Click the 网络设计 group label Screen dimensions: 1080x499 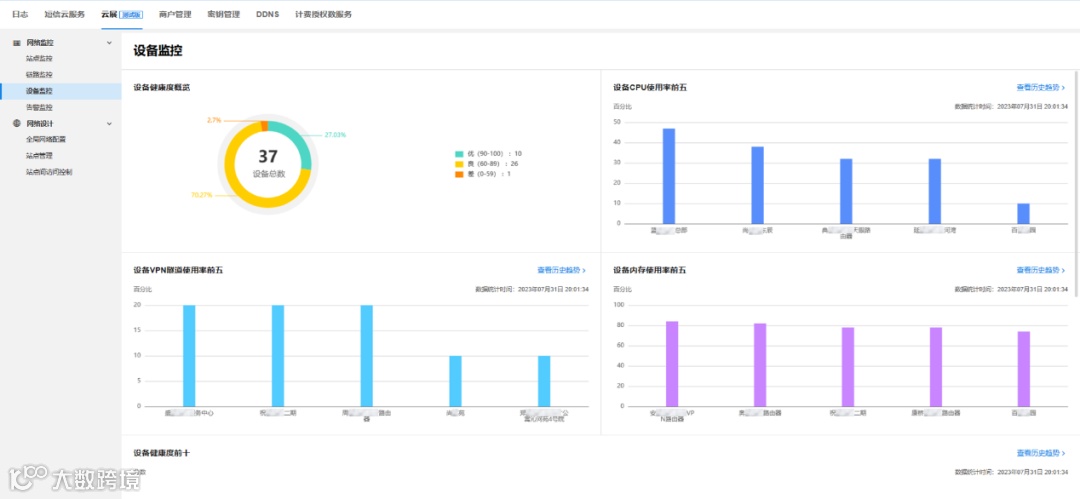[40, 124]
